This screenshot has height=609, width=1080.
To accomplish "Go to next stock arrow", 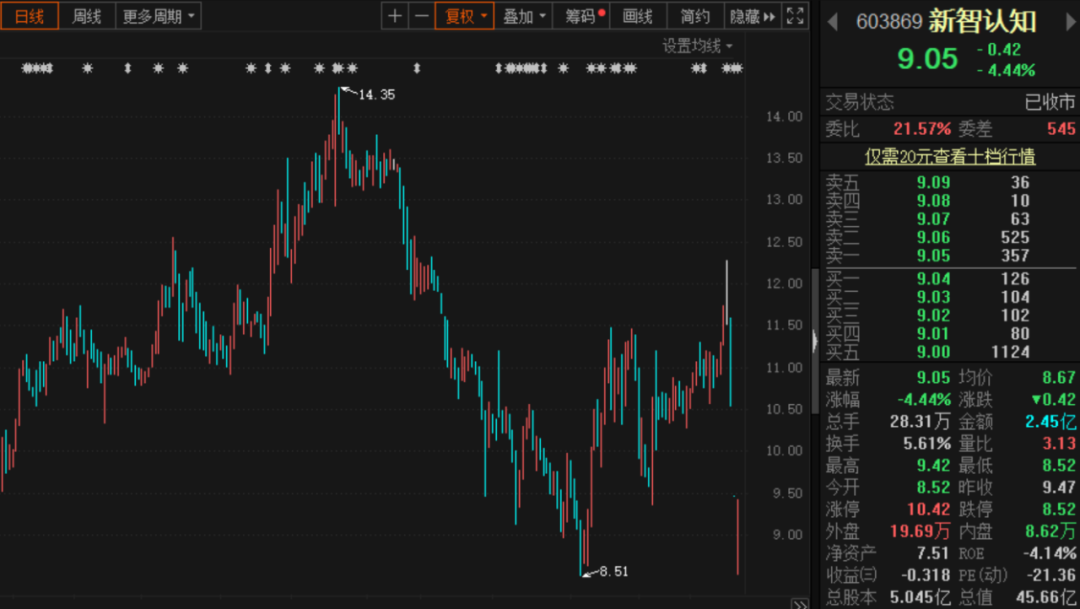I will (x=1071, y=22).
